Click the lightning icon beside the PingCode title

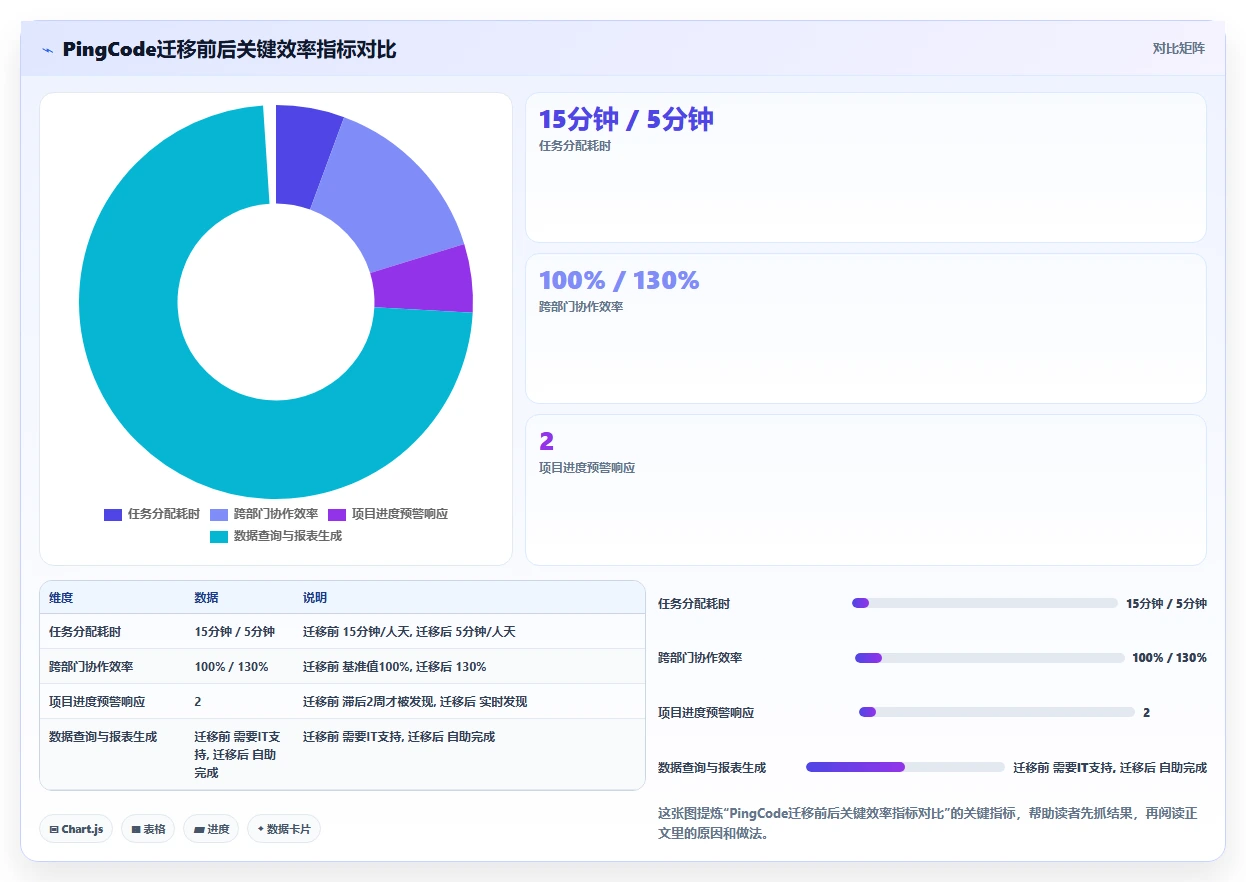47,50
